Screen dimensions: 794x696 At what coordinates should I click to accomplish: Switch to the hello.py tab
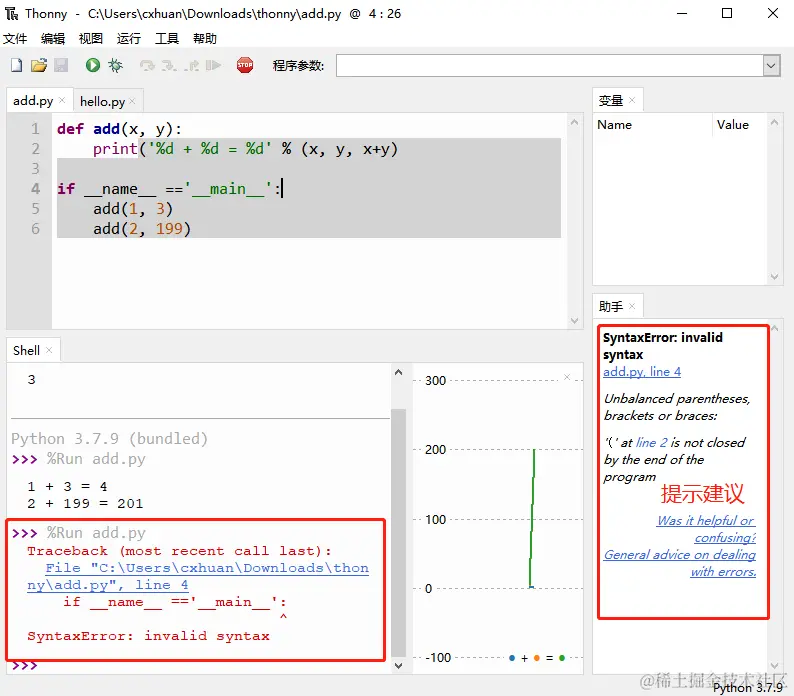(x=102, y=101)
